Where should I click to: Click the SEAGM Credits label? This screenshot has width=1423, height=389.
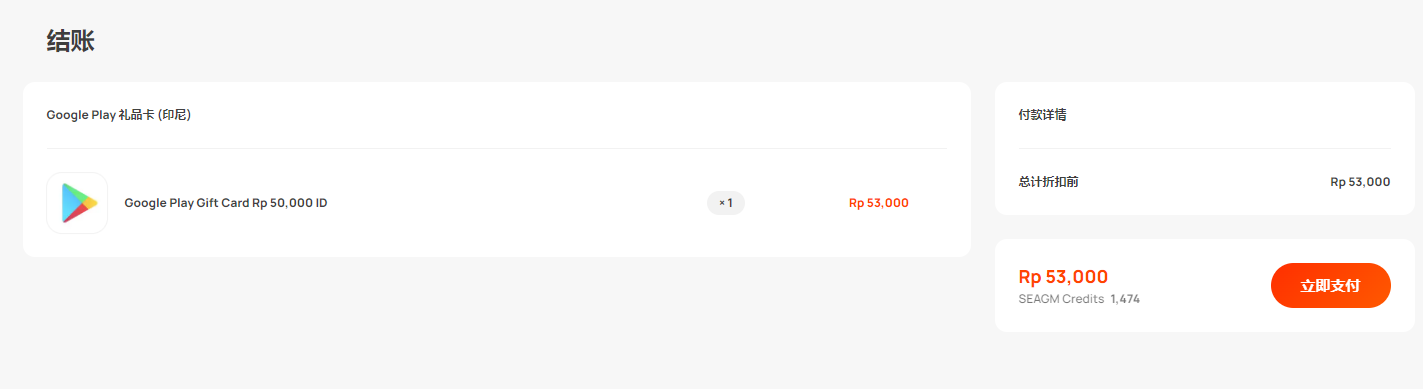click(x=1061, y=299)
